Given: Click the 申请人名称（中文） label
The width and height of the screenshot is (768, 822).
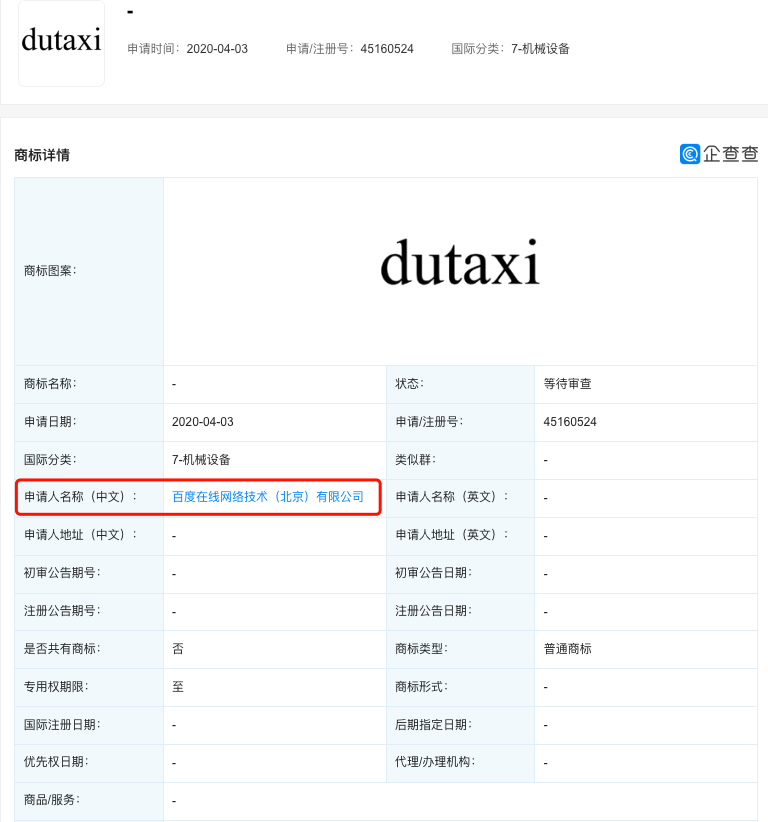Looking at the screenshot, I should [x=80, y=496].
